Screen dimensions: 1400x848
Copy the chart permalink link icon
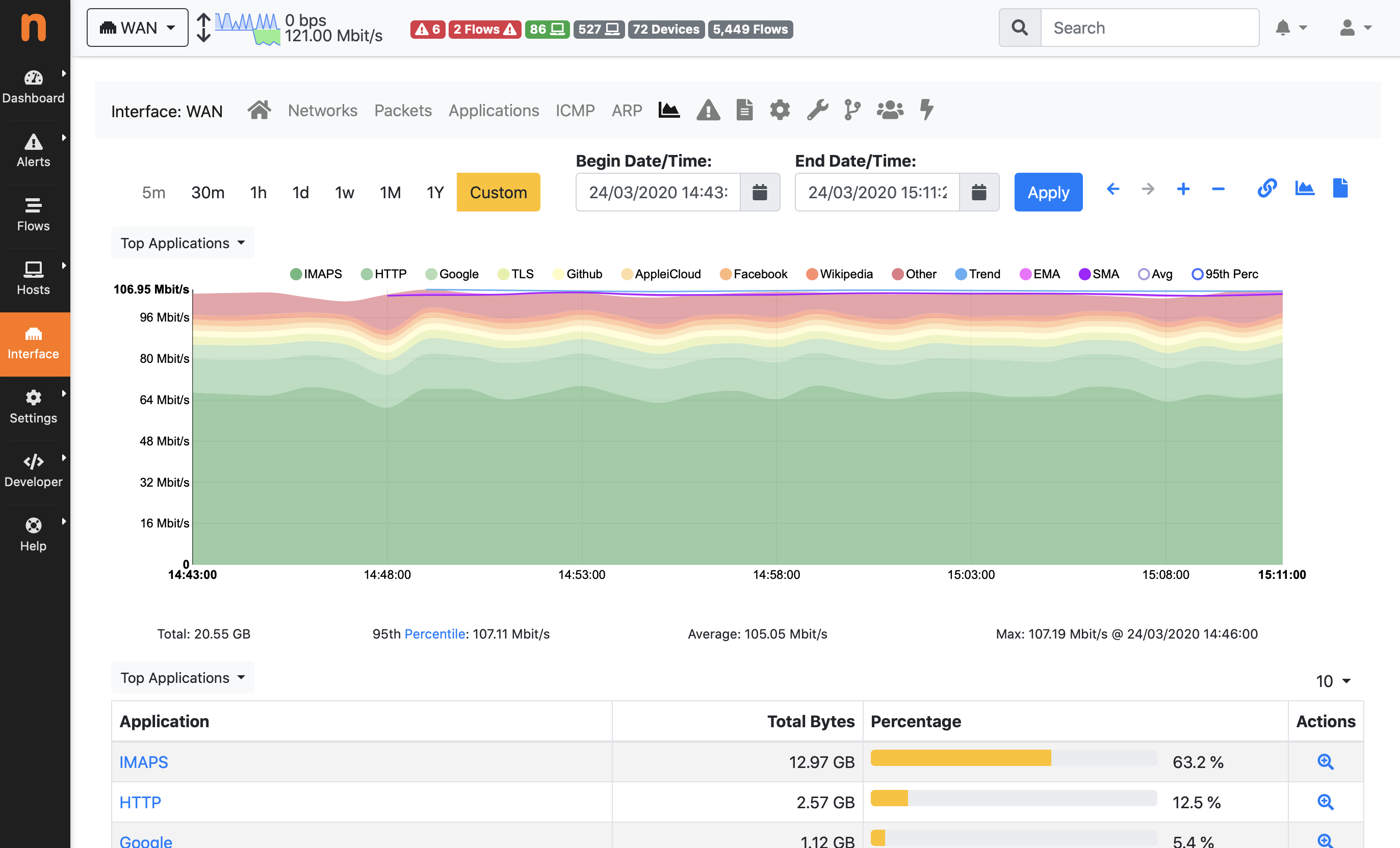click(1266, 189)
